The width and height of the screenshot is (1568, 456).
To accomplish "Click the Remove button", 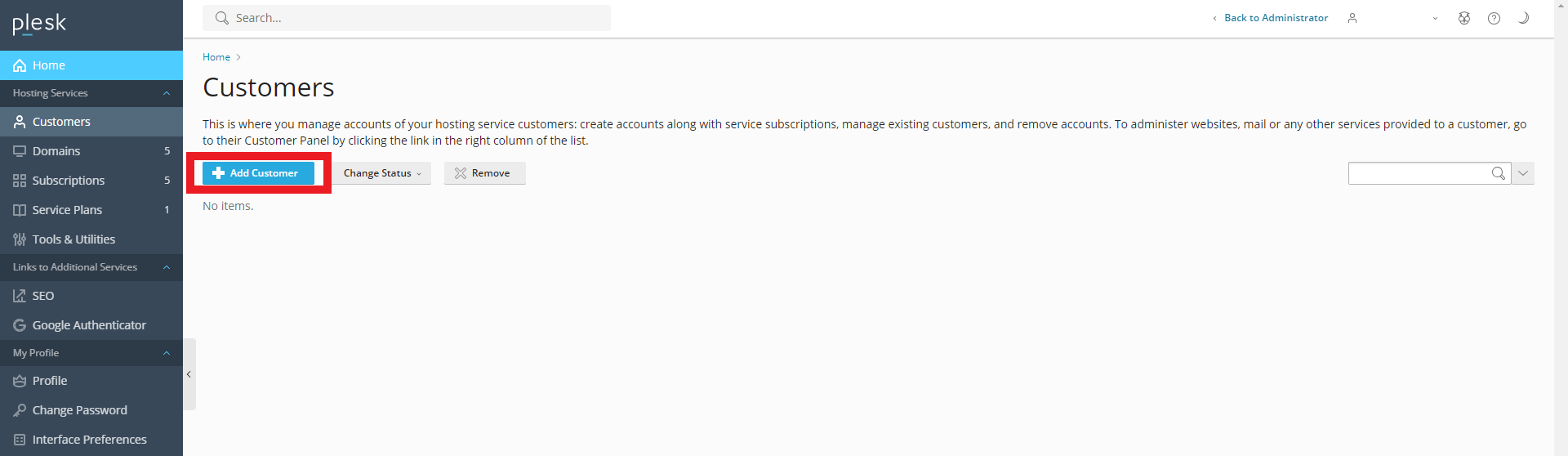I will [484, 173].
